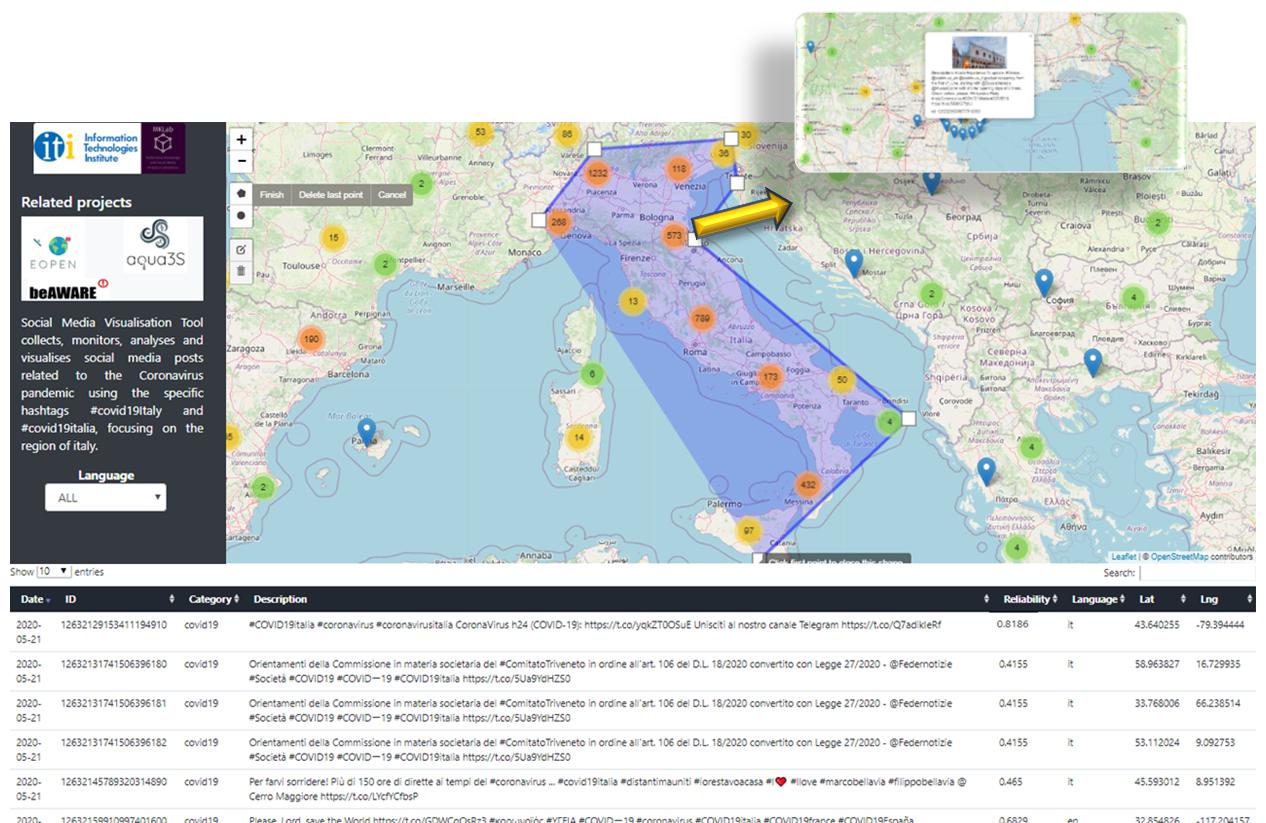Click the edit layers icon
Viewport: 1266px width, 823px height.
[242, 248]
